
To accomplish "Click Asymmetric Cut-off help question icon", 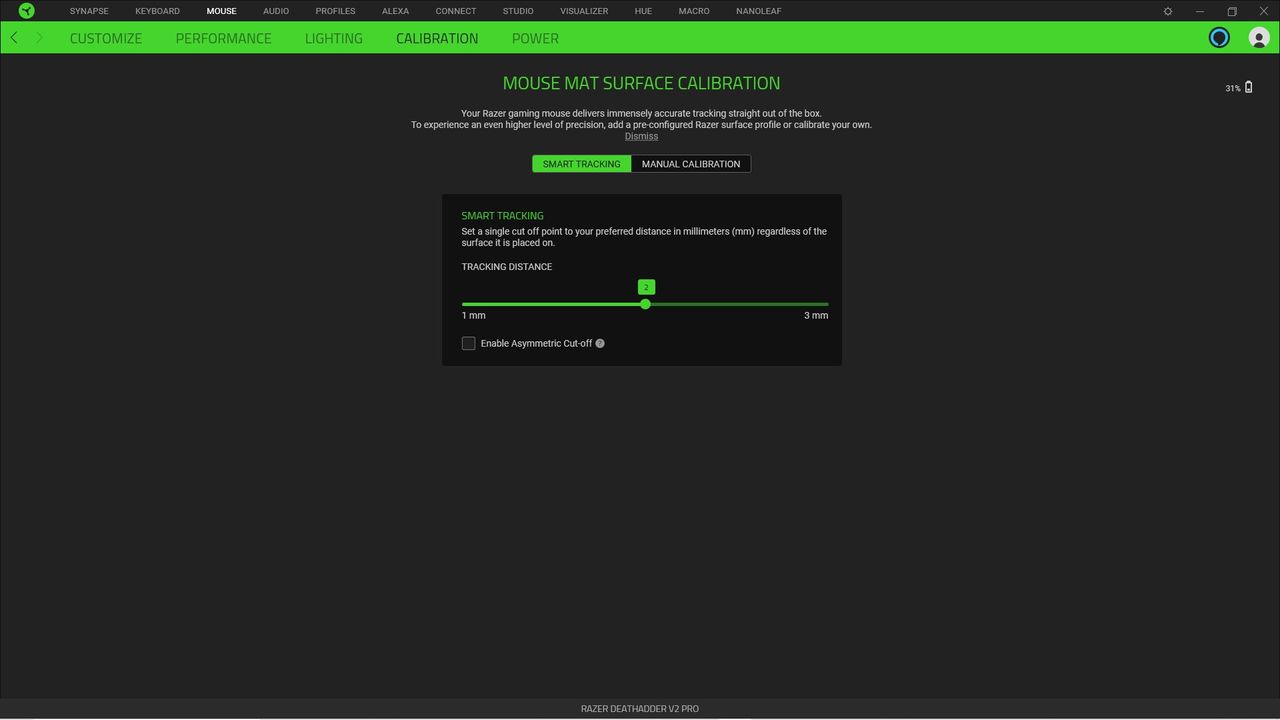I will [600, 343].
